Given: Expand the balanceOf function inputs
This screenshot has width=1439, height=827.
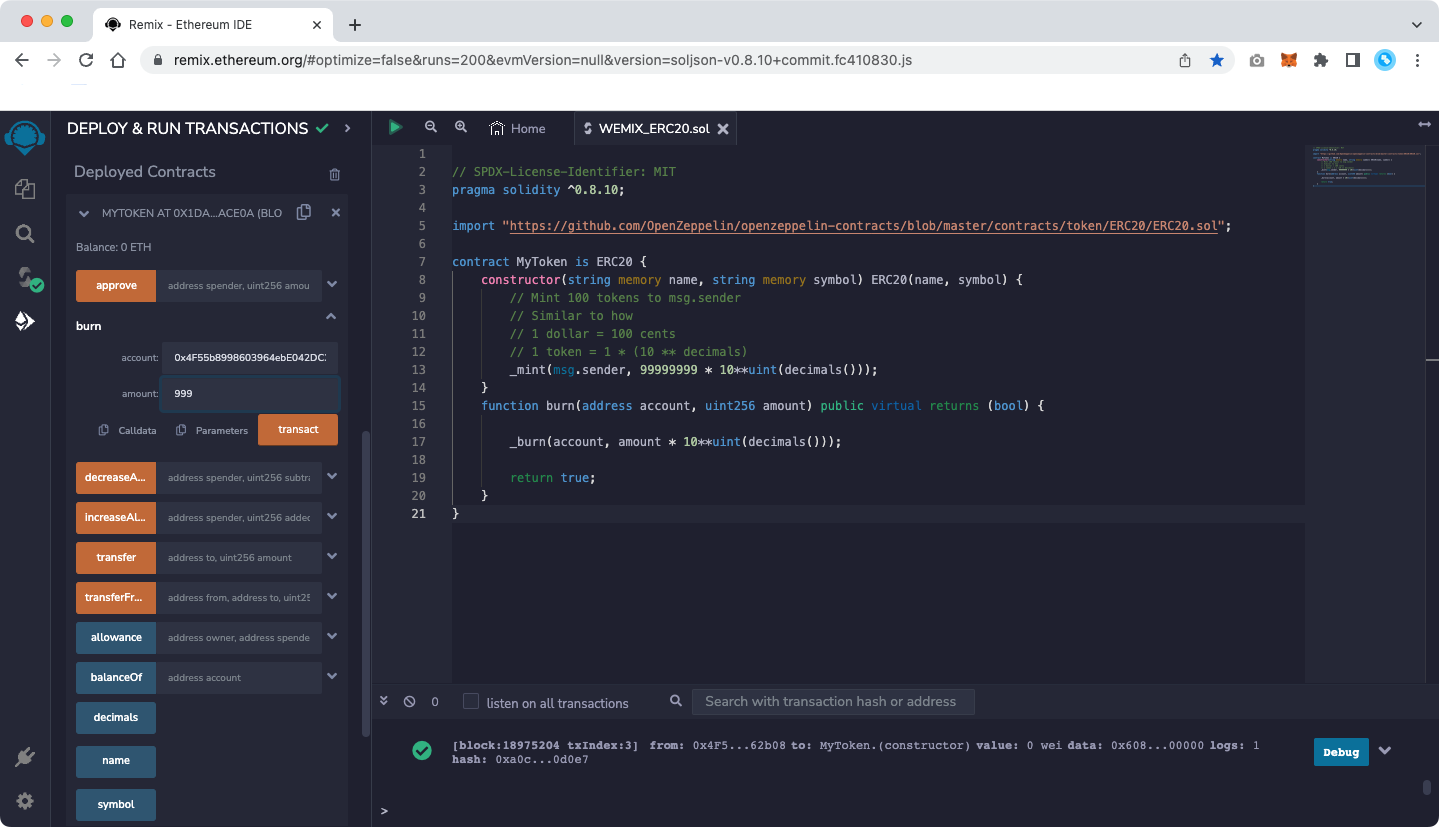Looking at the screenshot, I should 332,677.
